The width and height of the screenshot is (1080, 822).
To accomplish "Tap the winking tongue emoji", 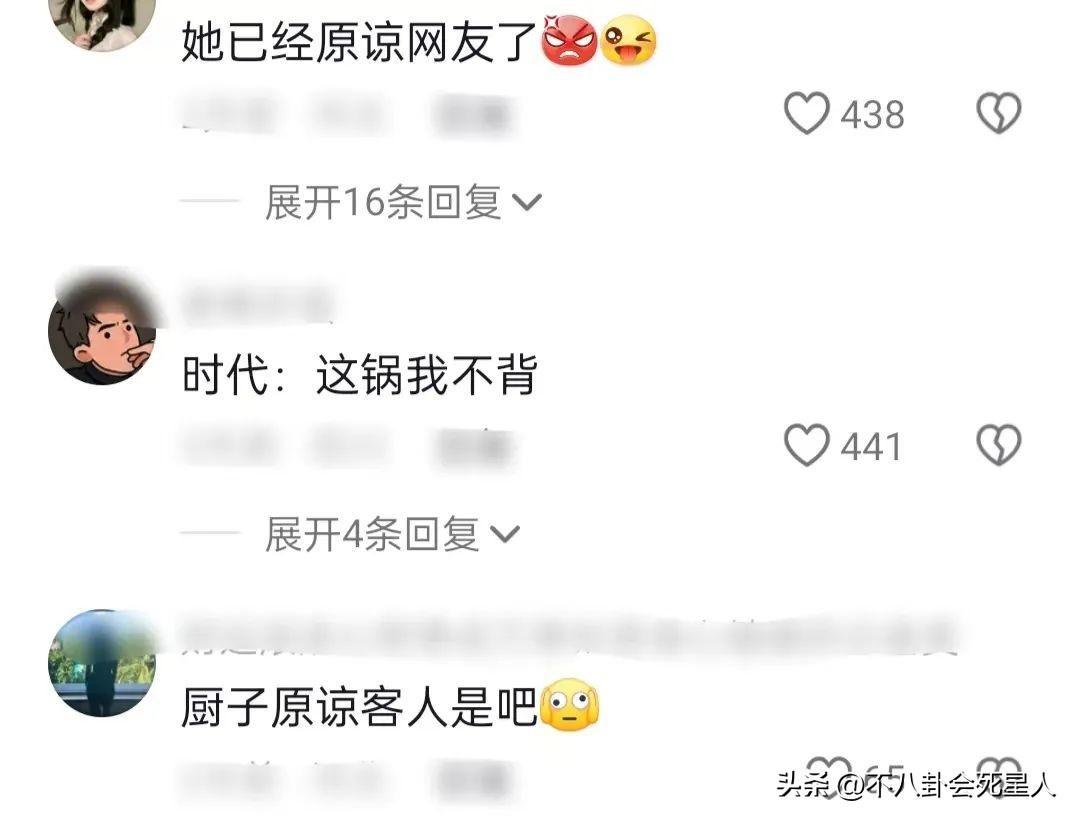I will click(628, 41).
